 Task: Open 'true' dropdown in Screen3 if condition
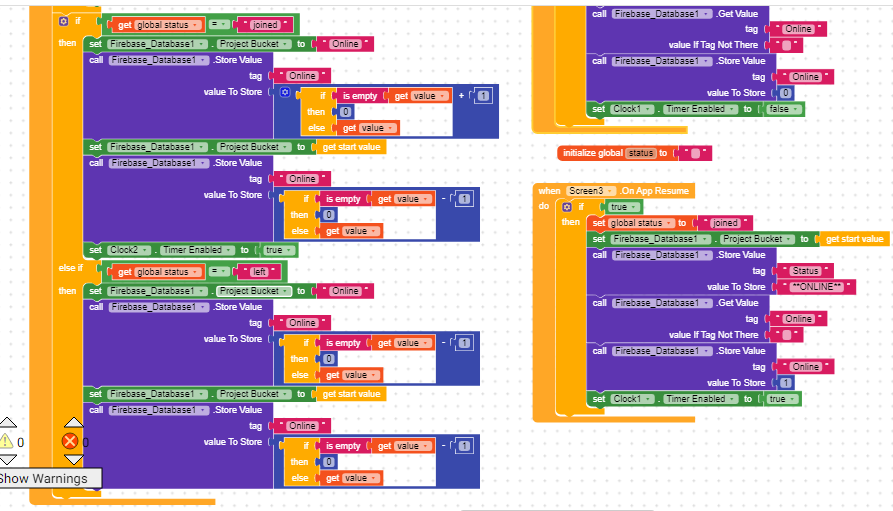coord(623,207)
